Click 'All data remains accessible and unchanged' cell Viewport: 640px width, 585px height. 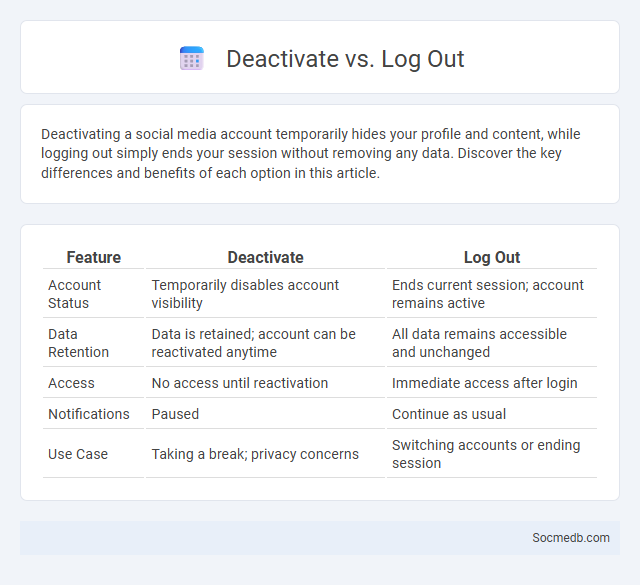(492, 343)
